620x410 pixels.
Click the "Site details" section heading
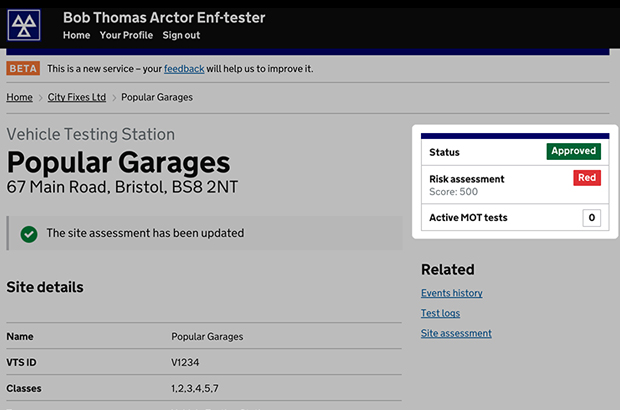(x=45, y=287)
